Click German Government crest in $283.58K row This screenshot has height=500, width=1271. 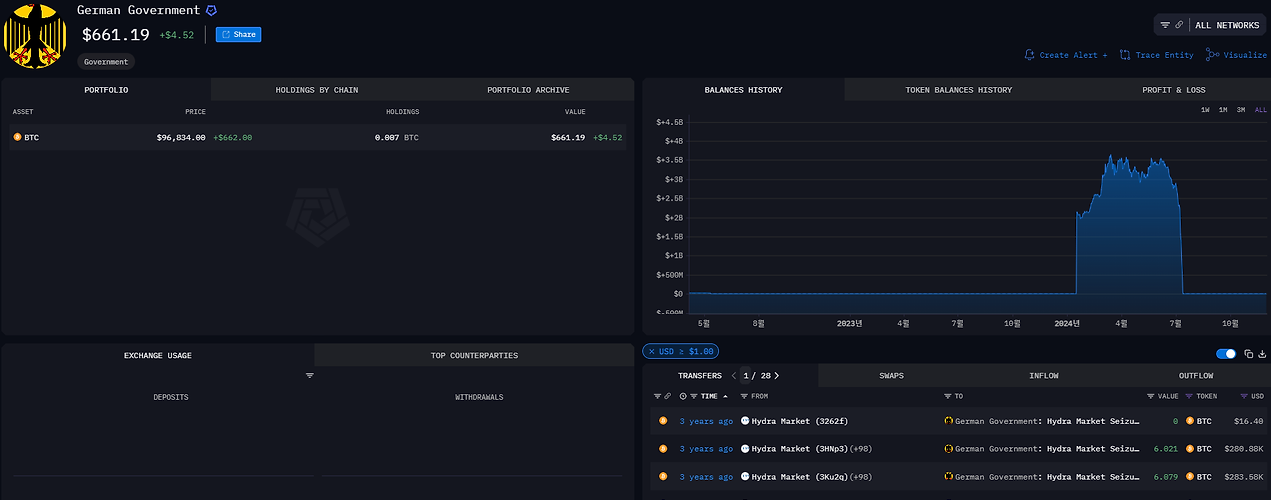(949, 477)
